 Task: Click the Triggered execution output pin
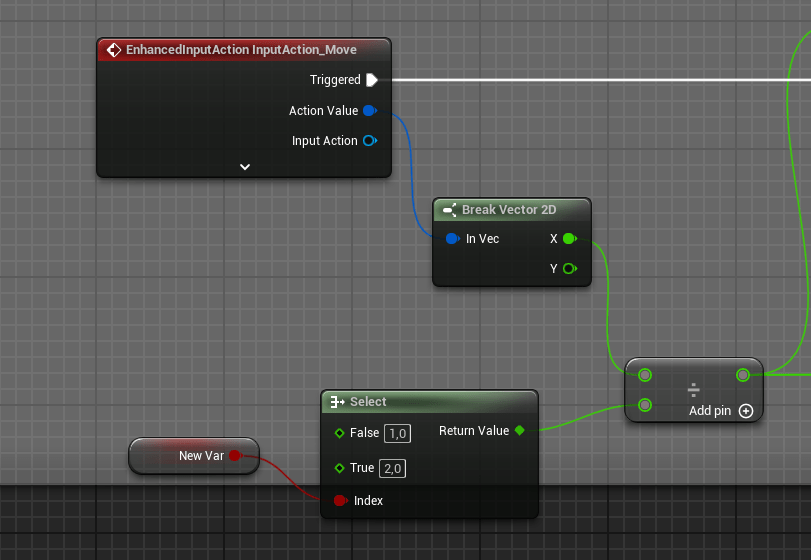371,80
